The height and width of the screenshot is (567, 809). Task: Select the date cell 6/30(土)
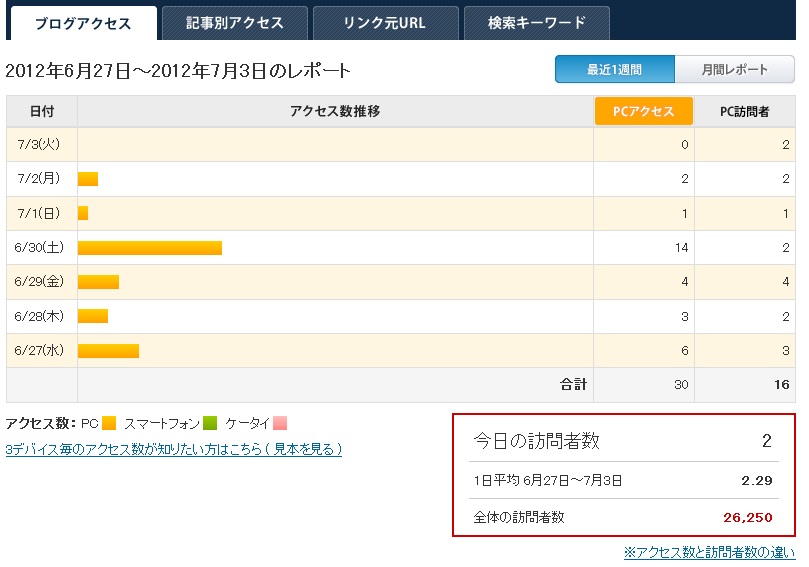(x=41, y=248)
